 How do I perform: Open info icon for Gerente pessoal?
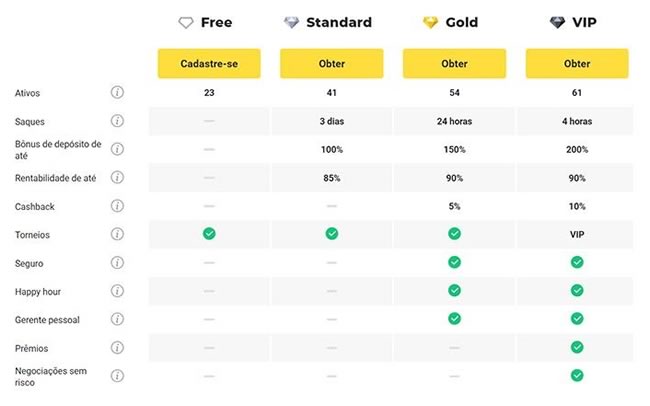point(117,319)
